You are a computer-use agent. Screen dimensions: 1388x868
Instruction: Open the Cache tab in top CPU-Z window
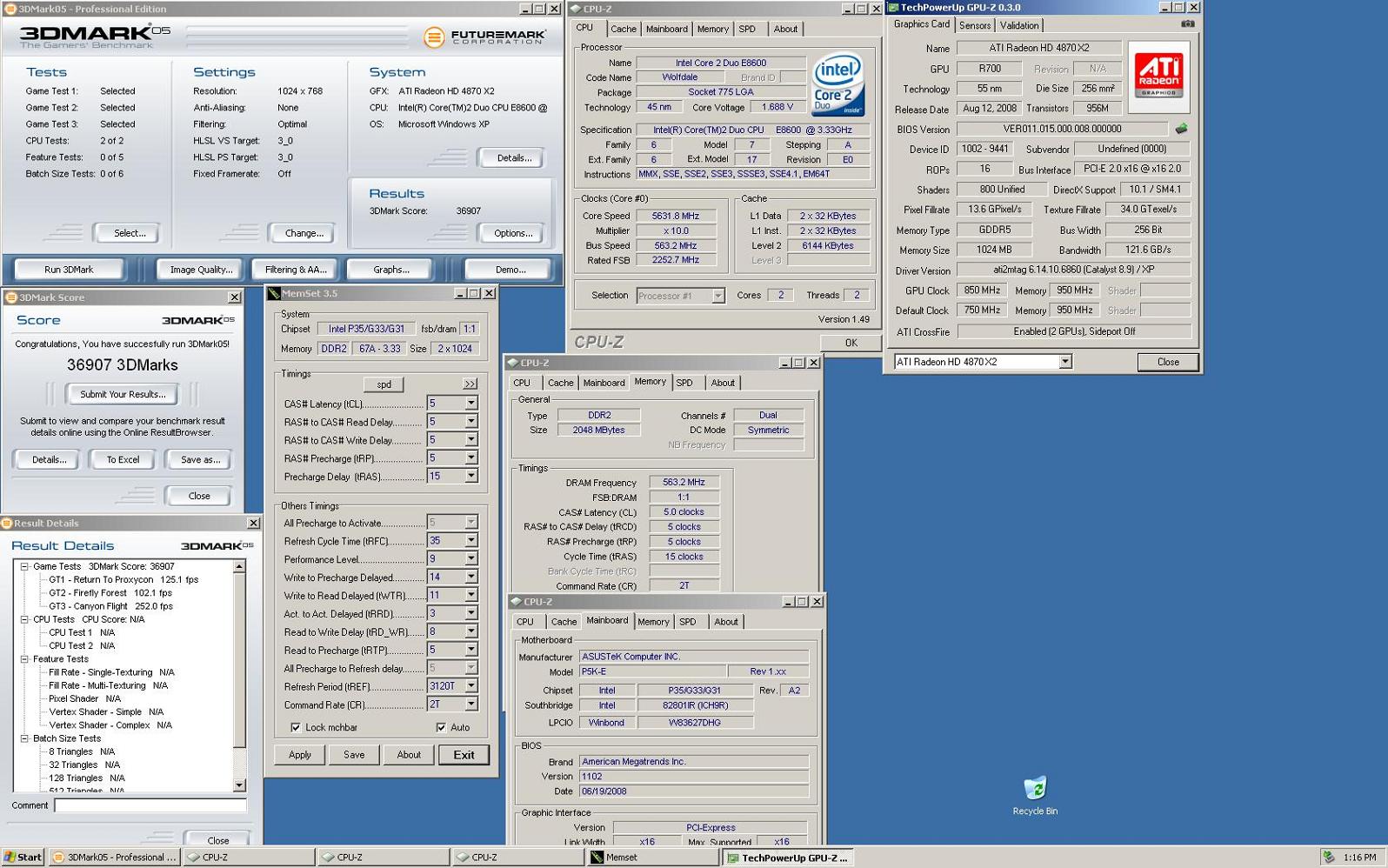(x=623, y=30)
